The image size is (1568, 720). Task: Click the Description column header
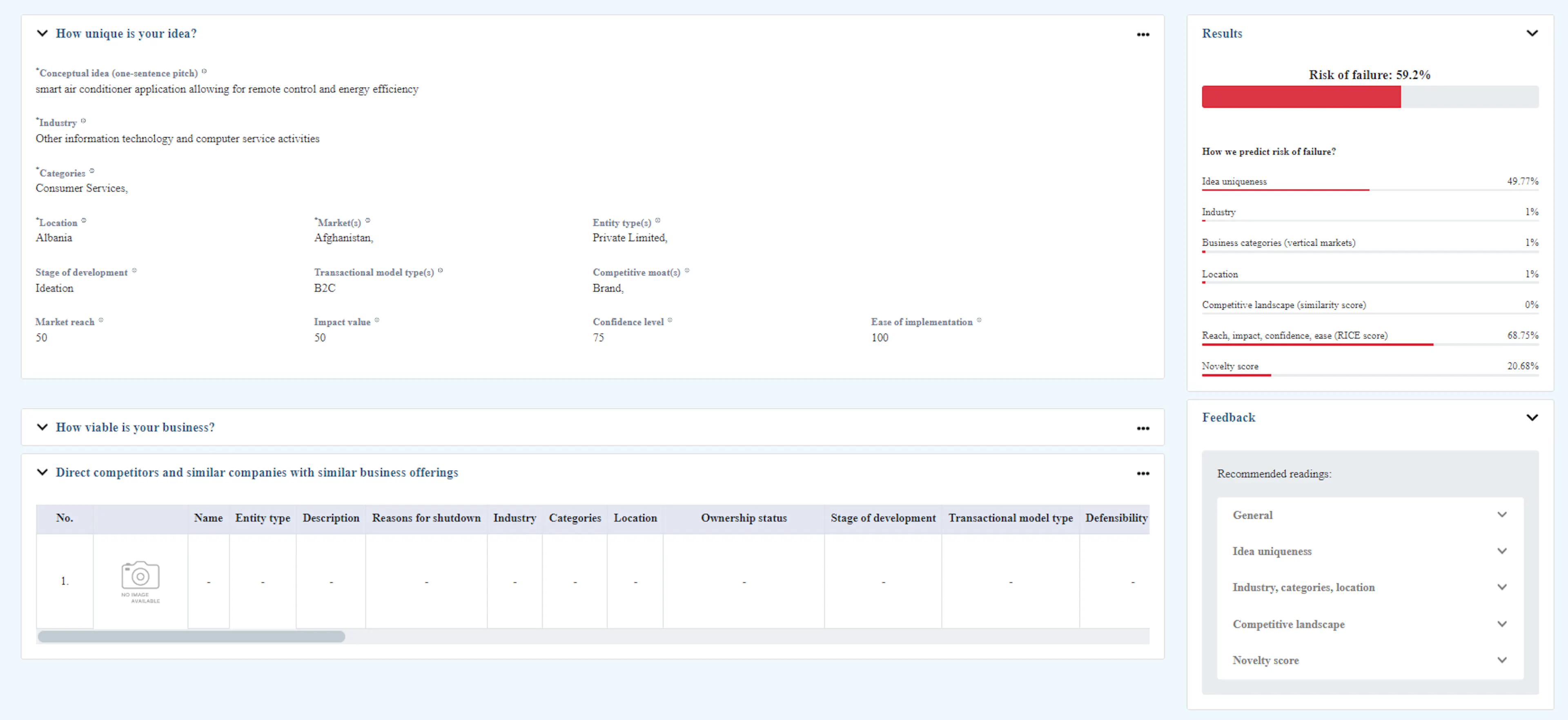coord(330,518)
